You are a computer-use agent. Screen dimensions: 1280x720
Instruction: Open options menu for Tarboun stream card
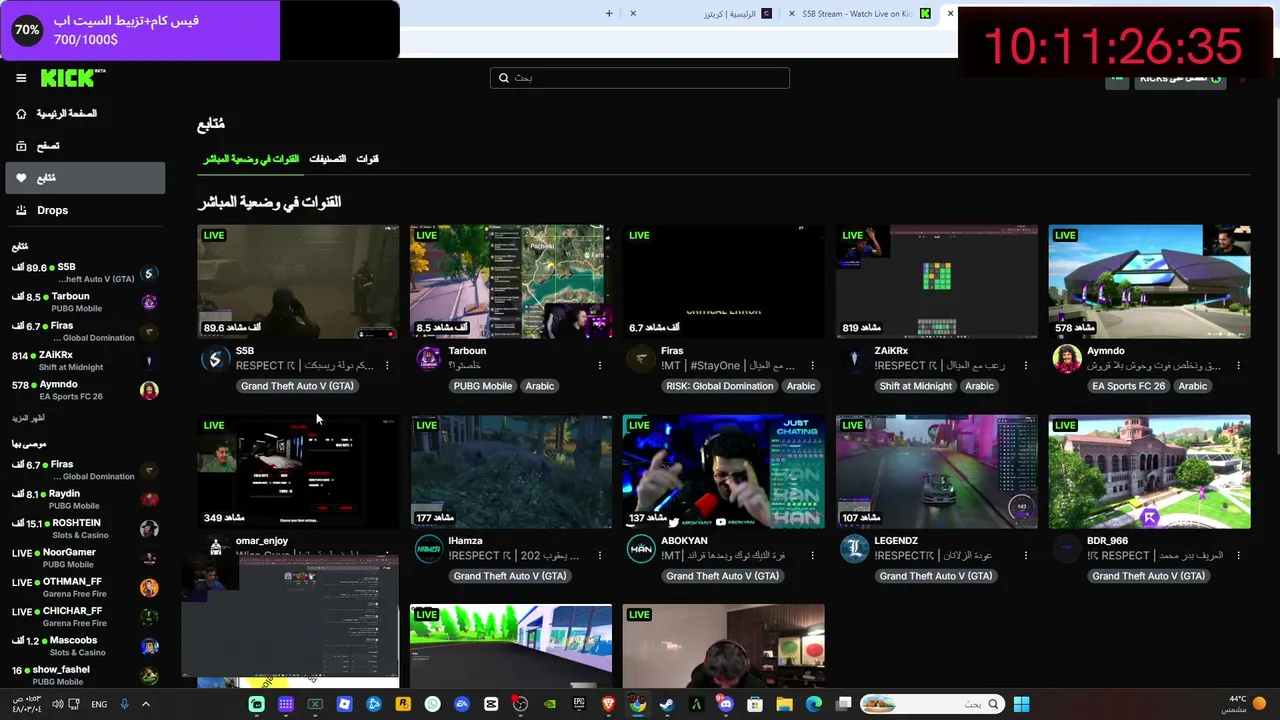[x=600, y=365]
